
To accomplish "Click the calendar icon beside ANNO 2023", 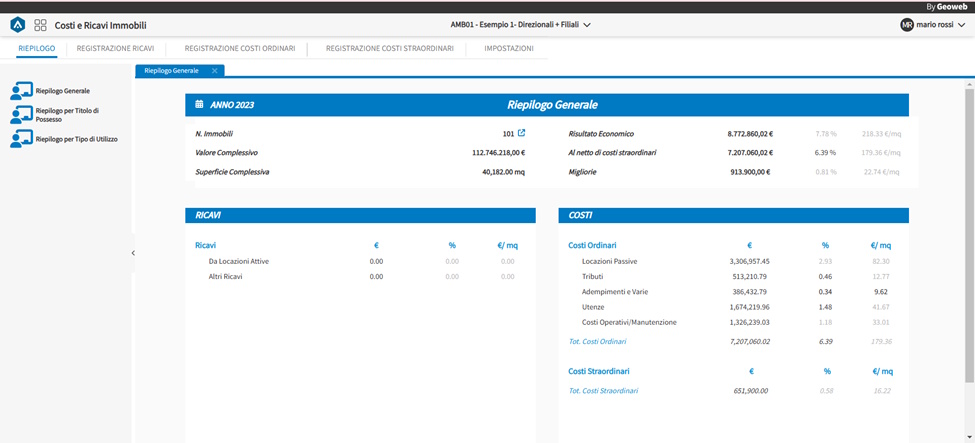I will 199,104.
